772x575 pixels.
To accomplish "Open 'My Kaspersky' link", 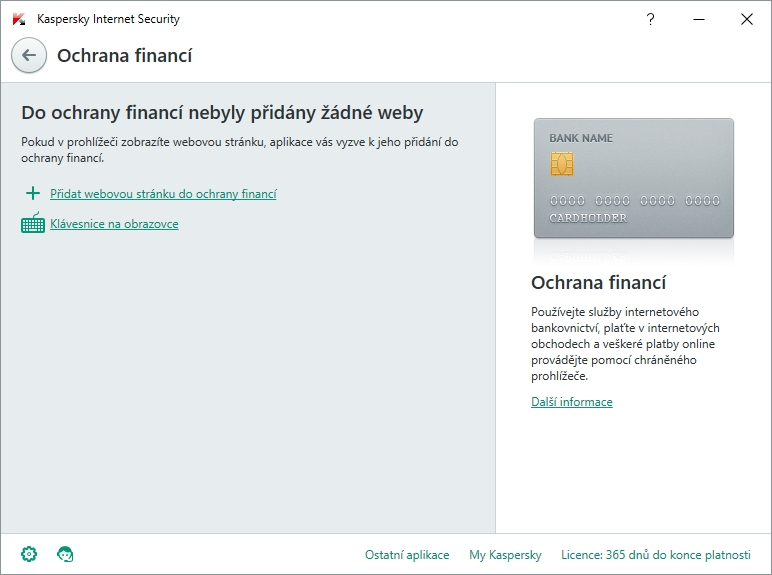I will (505, 555).
